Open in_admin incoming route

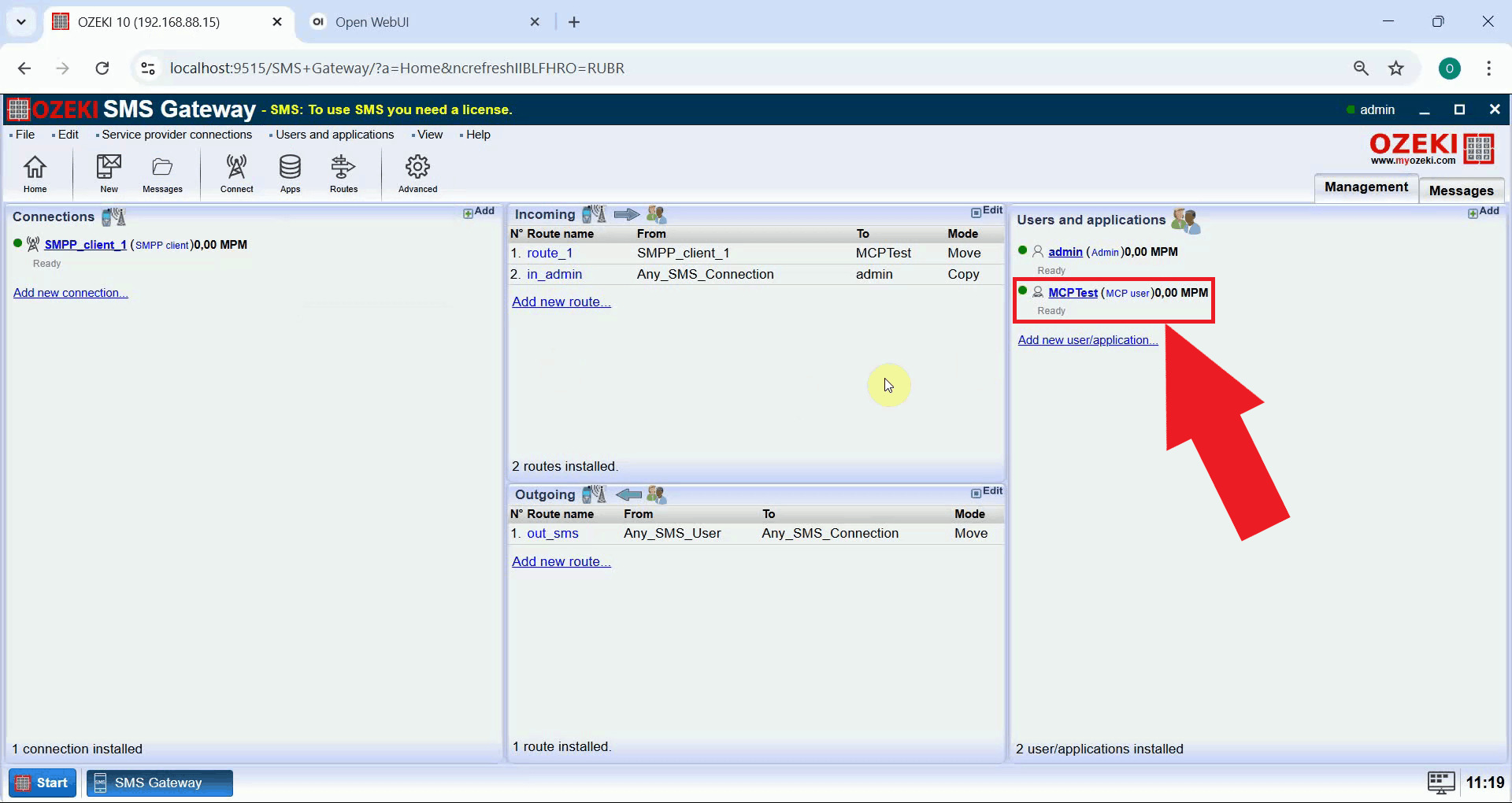554,274
